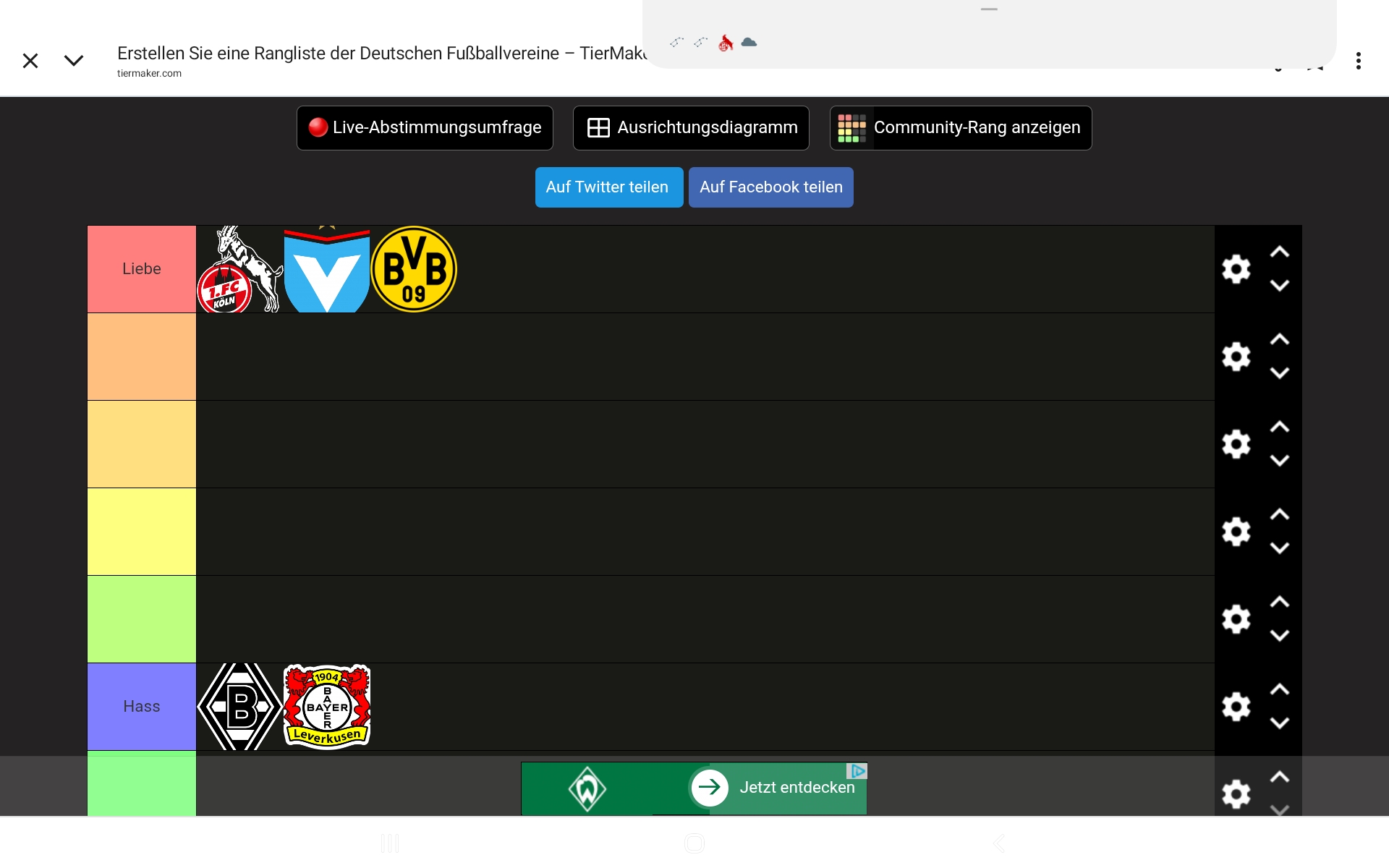
Task: Click the empty yellow tier label
Action: (142, 532)
